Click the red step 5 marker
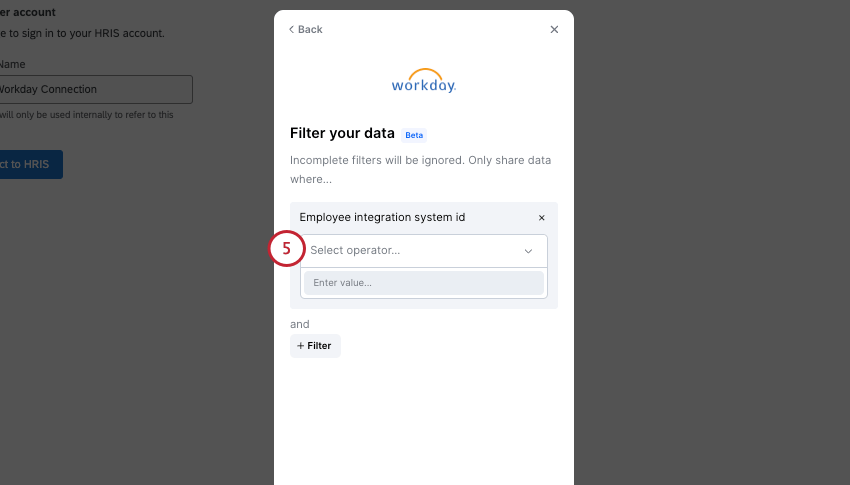Screen dimensions: 850x485 (286, 250)
